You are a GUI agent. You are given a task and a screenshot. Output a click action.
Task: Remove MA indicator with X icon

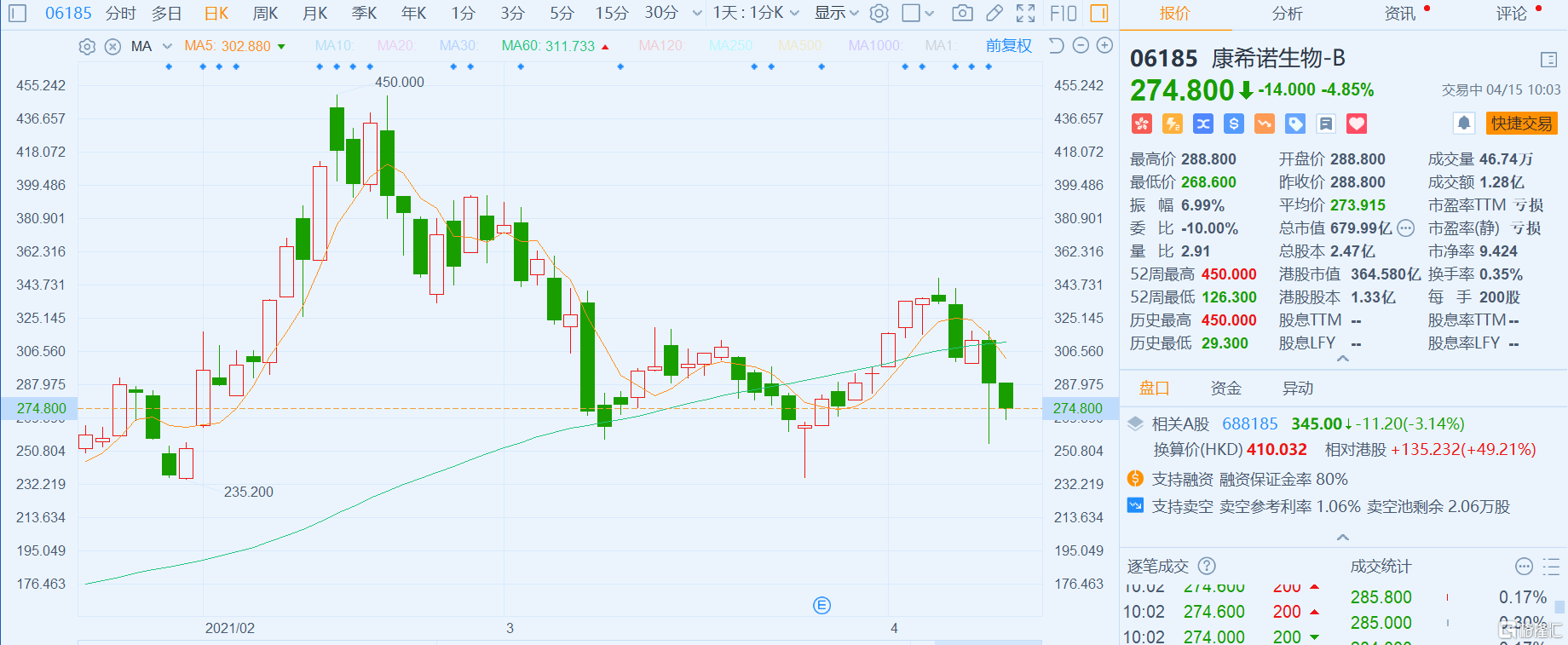pos(112,47)
